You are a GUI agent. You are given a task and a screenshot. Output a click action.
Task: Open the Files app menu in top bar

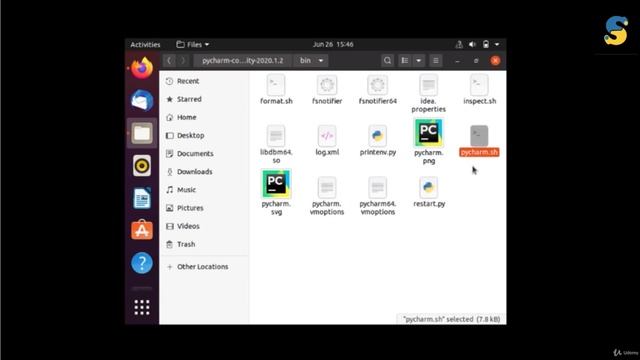click(193, 44)
